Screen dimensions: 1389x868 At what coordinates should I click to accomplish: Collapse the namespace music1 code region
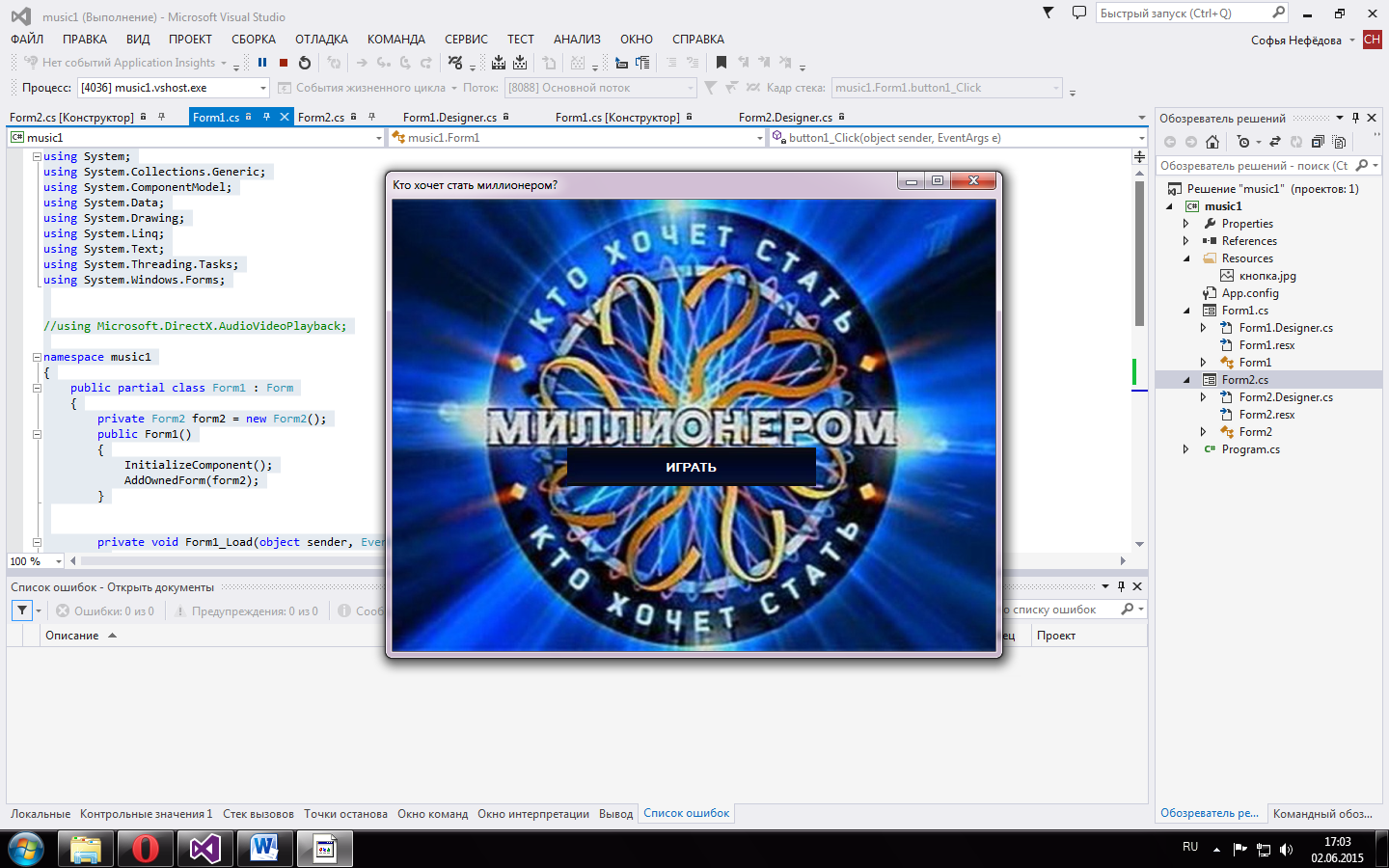[x=37, y=357]
